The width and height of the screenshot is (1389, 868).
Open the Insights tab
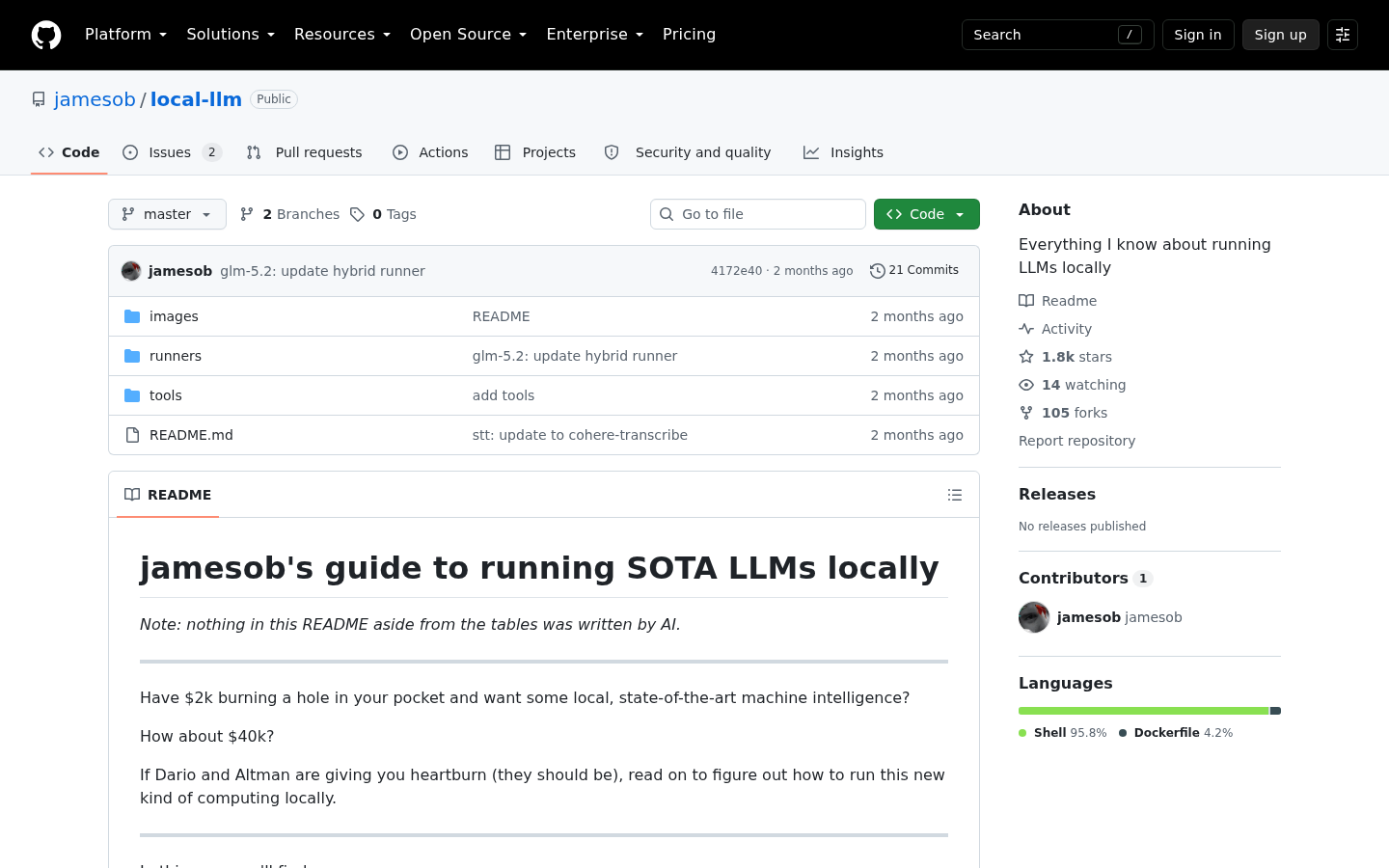844,152
